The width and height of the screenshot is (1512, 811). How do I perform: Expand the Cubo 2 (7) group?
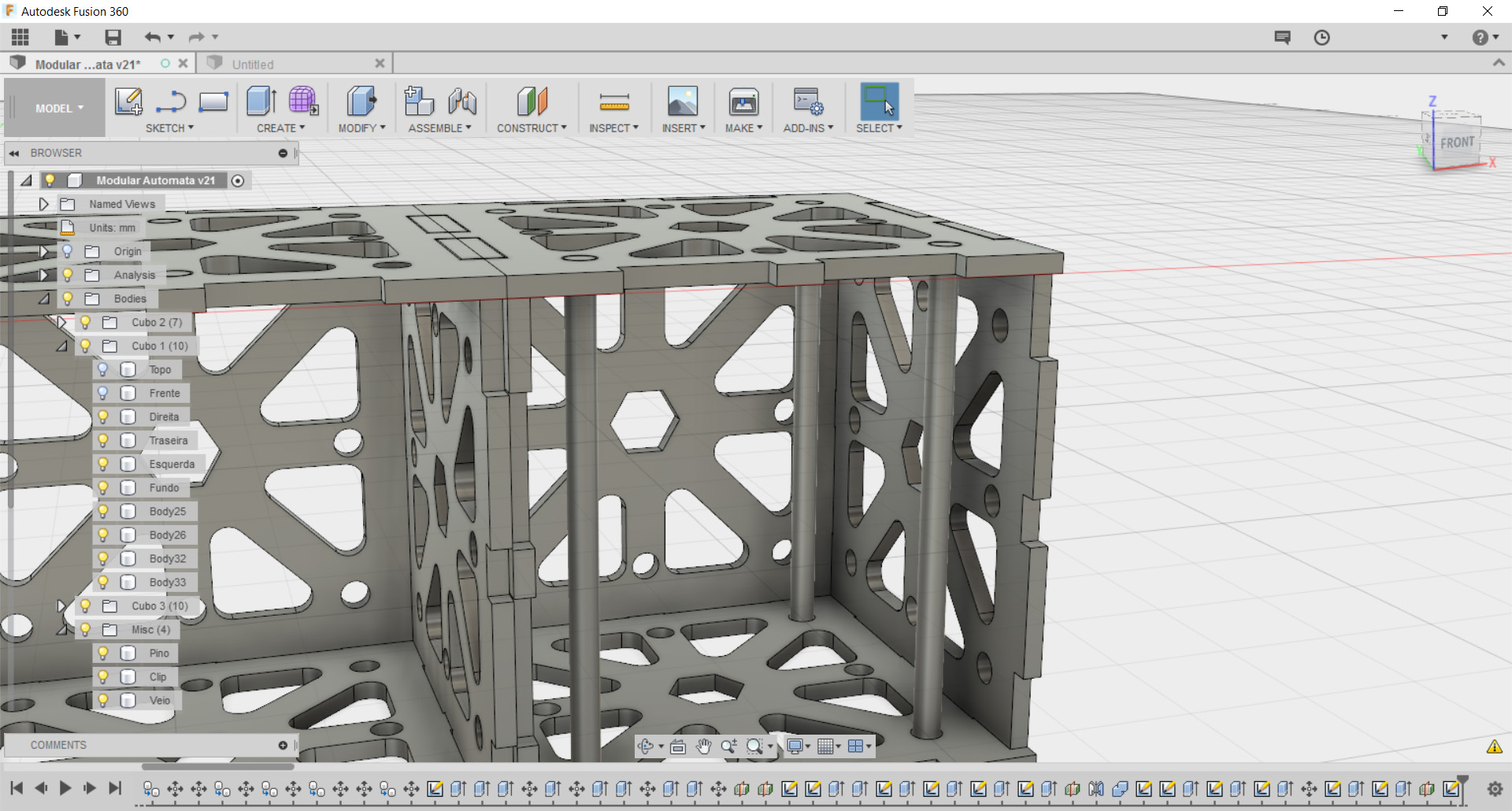(x=61, y=322)
